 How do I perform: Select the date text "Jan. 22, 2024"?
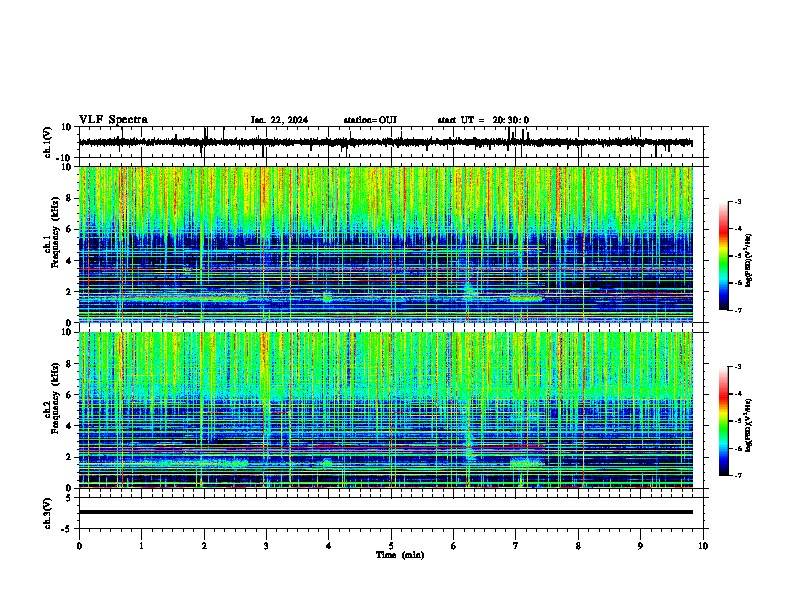coord(279,120)
